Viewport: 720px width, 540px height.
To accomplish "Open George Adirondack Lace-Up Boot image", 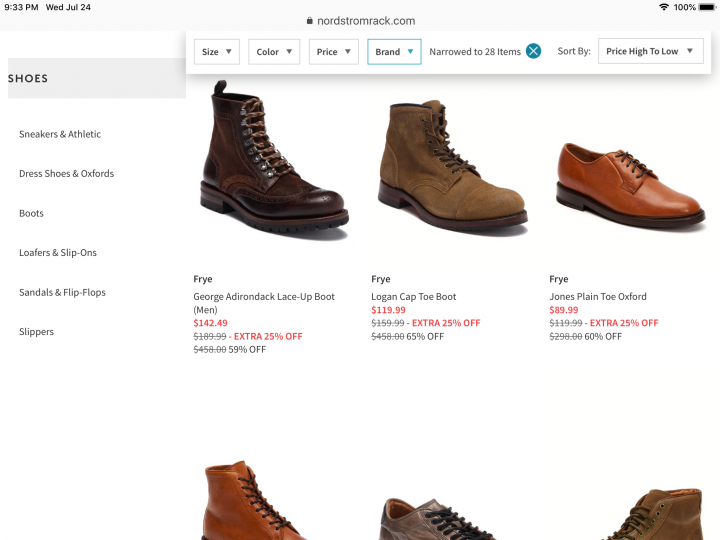I will pos(273,160).
